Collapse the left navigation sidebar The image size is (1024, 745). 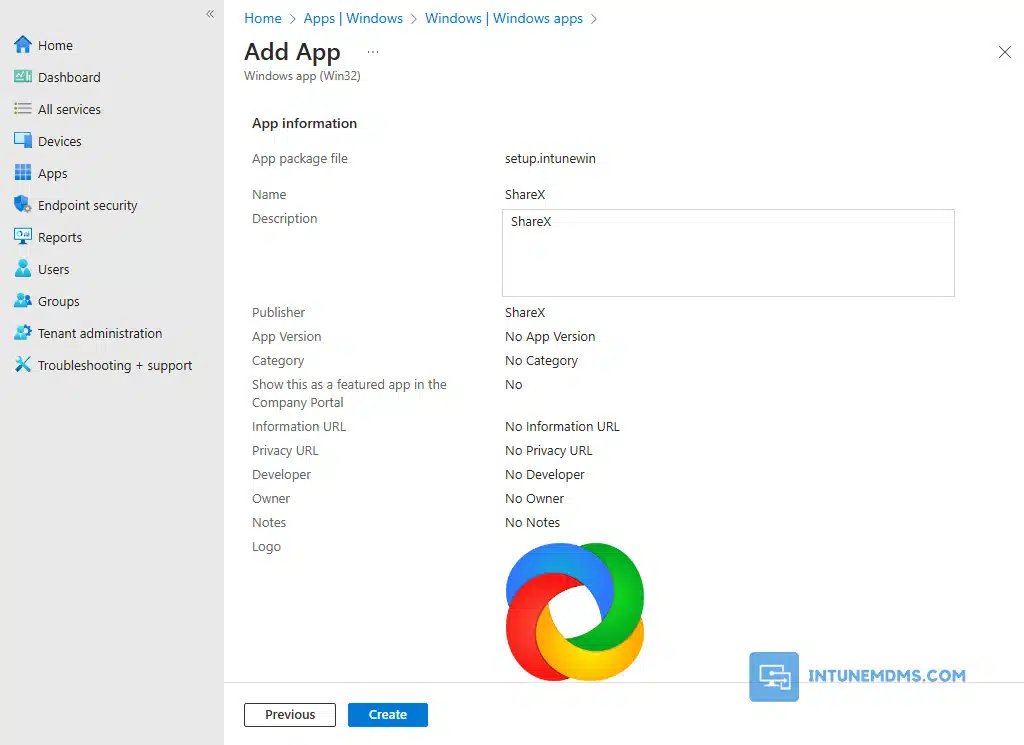210,14
